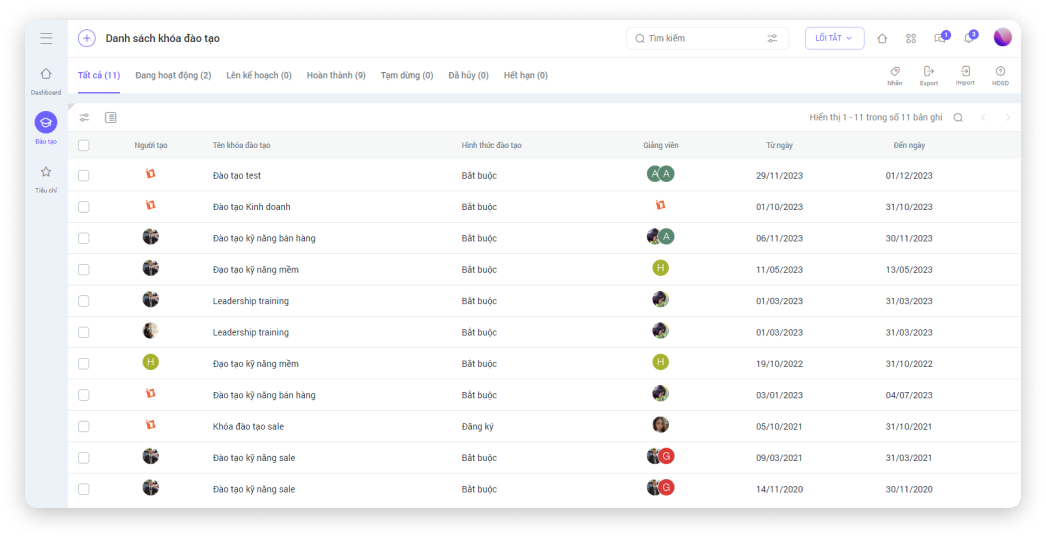Image resolution: width=1046 pixels, height=538 pixels.
Task: Select the Khóa đào tạo sale row checkbox
Action: (x=84, y=427)
